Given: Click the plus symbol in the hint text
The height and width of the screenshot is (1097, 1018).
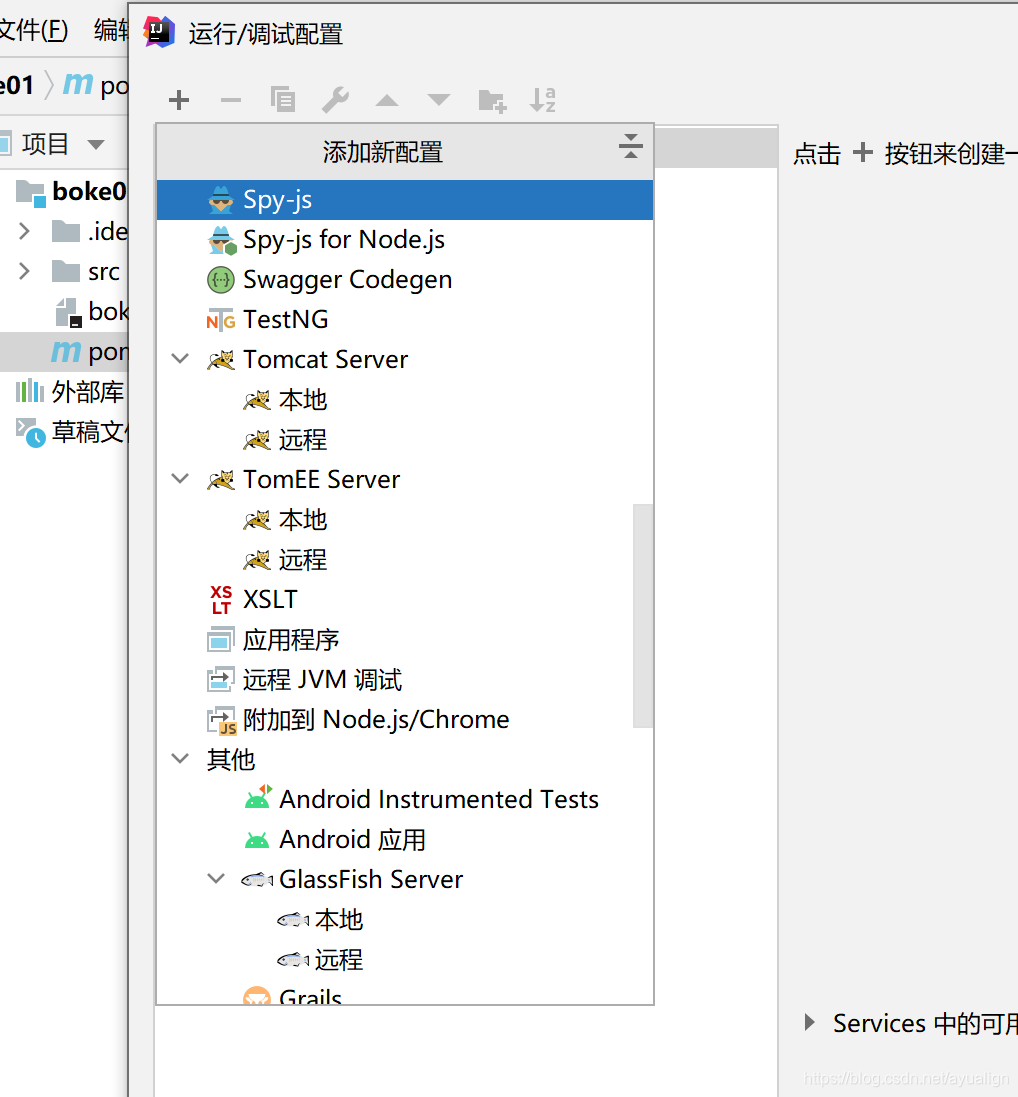Looking at the screenshot, I should pyautogui.click(x=863, y=152).
